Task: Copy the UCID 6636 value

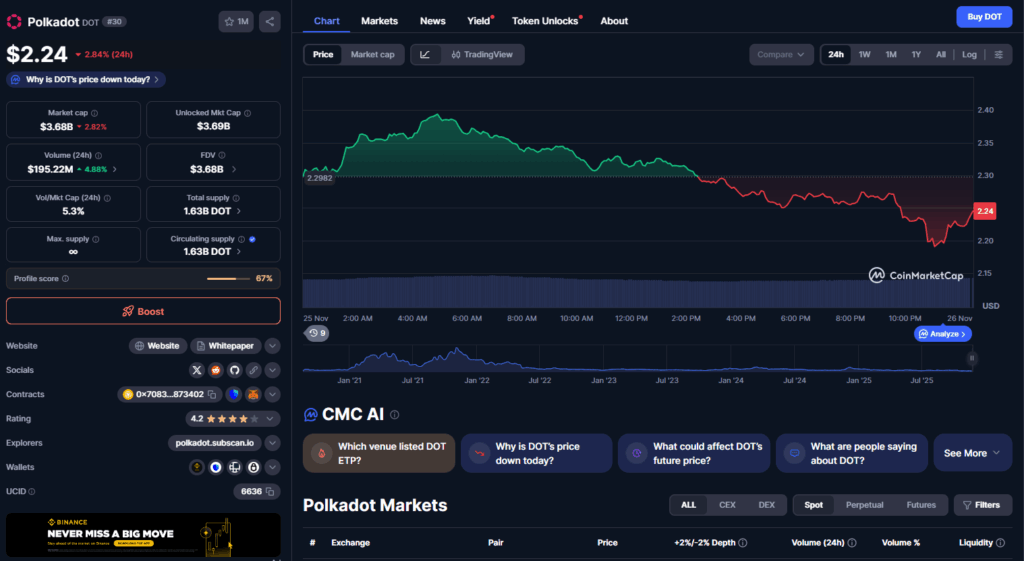Action: point(270,492)
